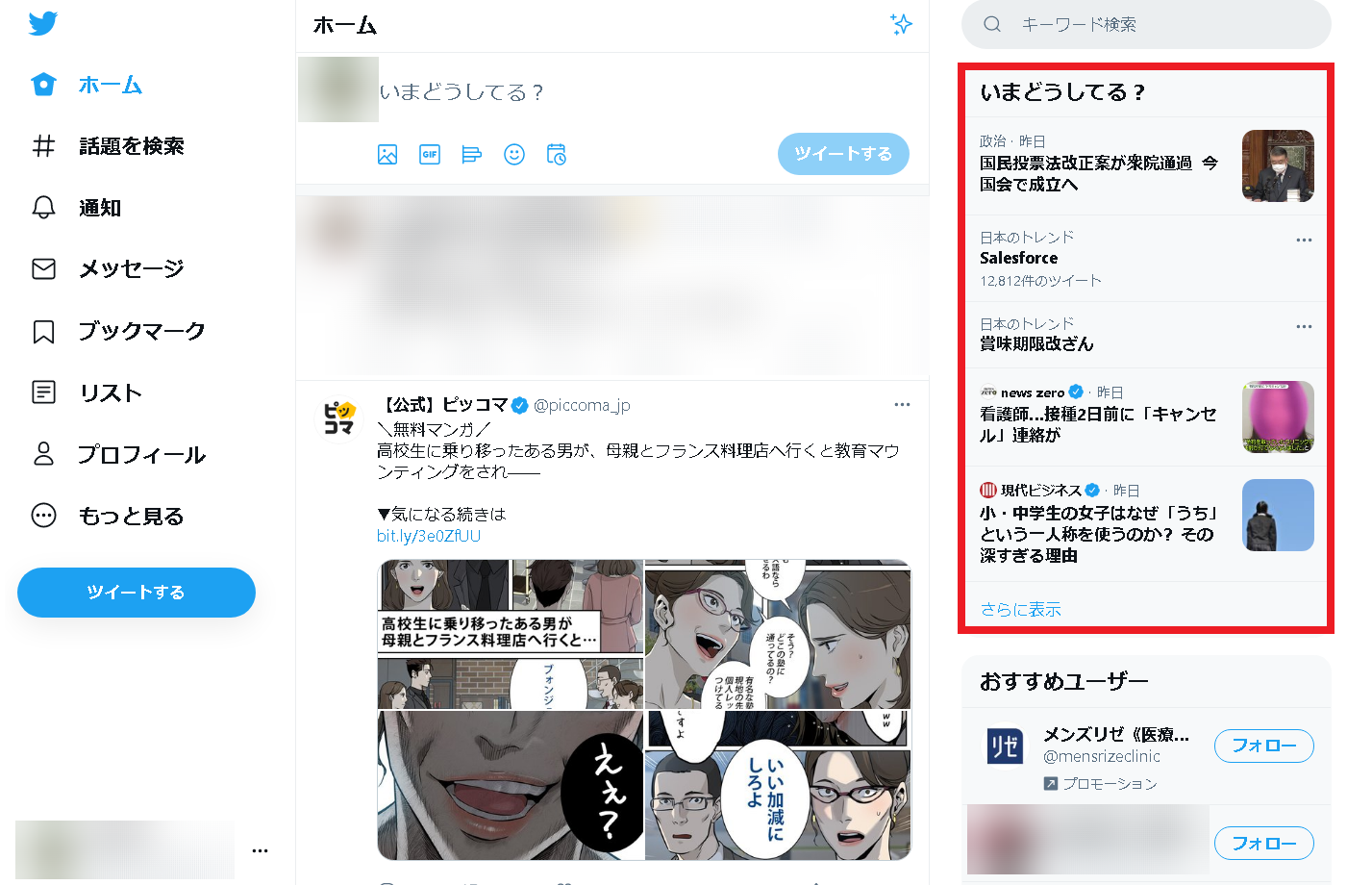Open the emoji picker icon
Viewport: 1372px width, 885px height.
[514, 154]
